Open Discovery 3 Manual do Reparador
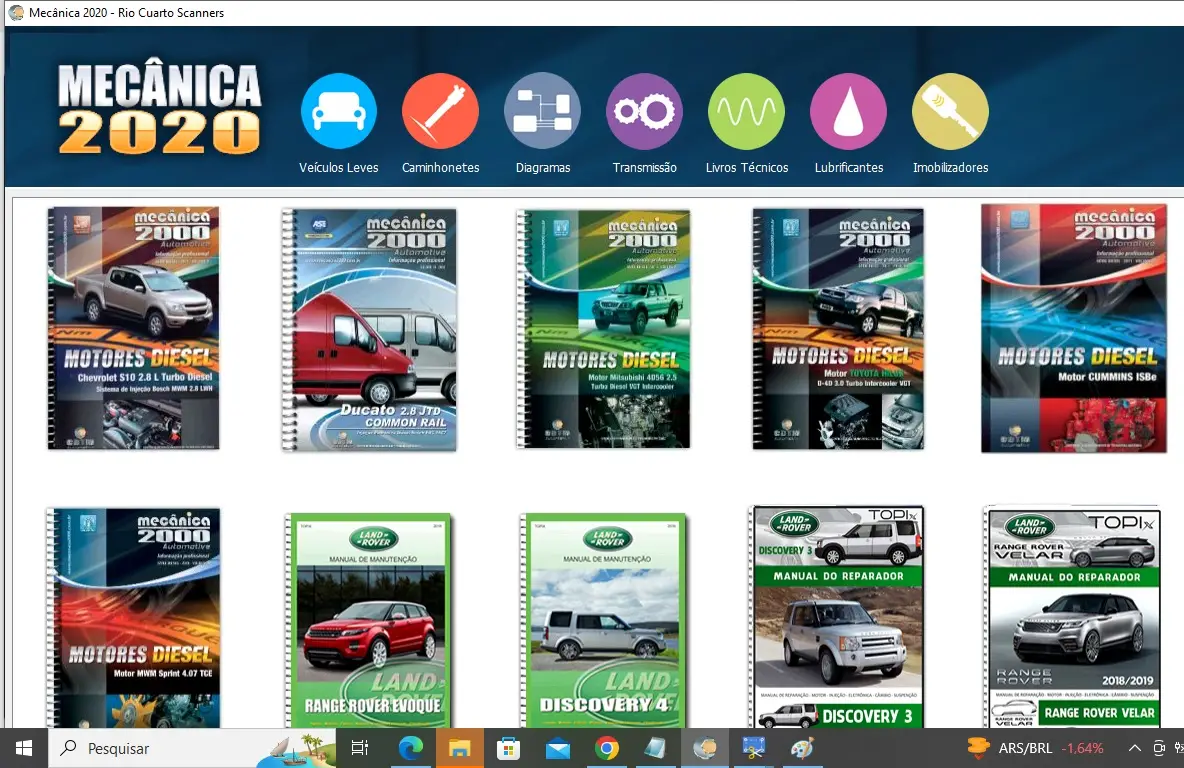The image size is (1184, 768). click(x=837, y=617)
